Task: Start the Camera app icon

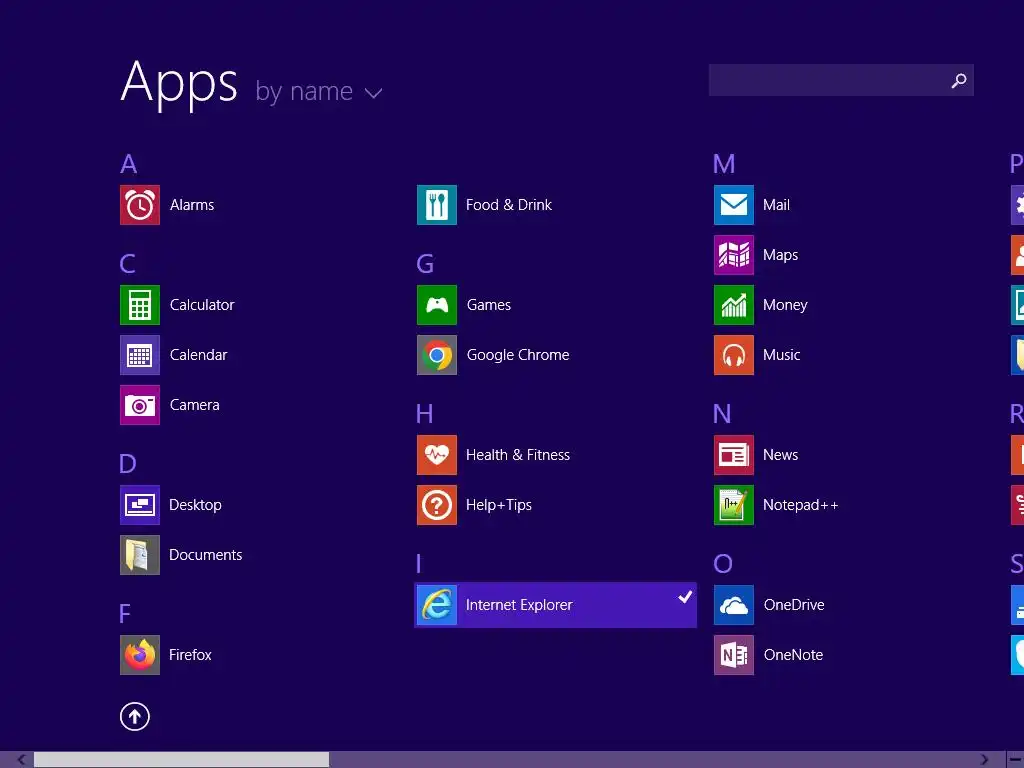Action: pos(140,405)
